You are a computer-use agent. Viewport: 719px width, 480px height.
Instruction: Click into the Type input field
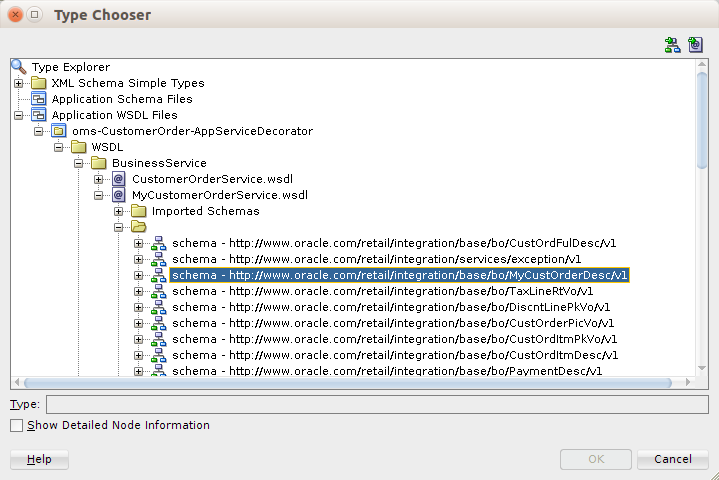[x=377, y=404]
